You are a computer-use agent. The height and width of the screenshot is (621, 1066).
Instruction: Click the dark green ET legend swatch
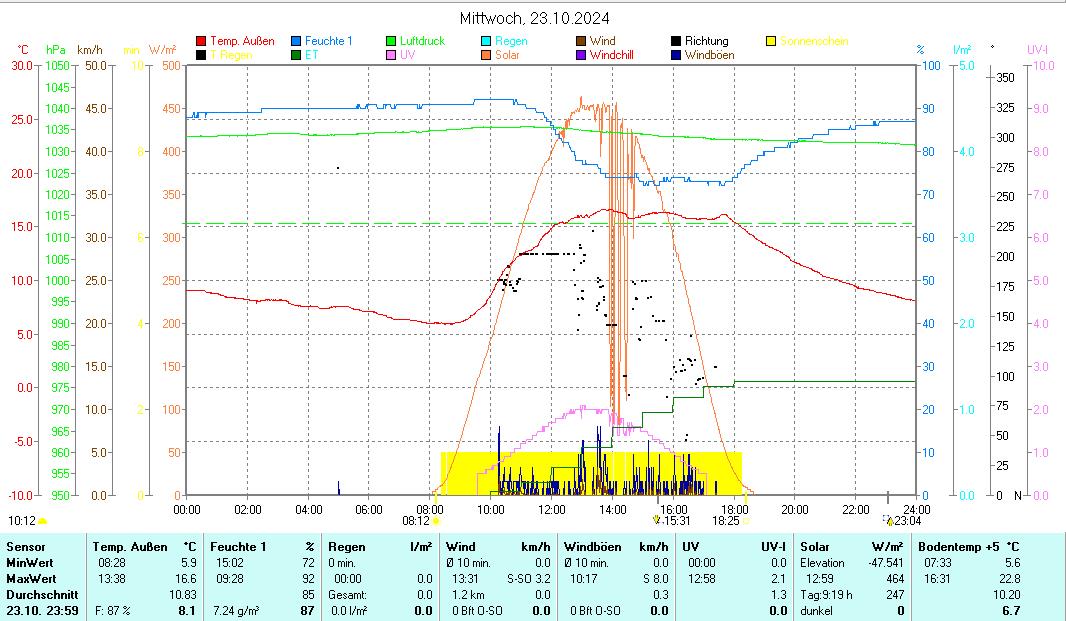pos(296,55)
